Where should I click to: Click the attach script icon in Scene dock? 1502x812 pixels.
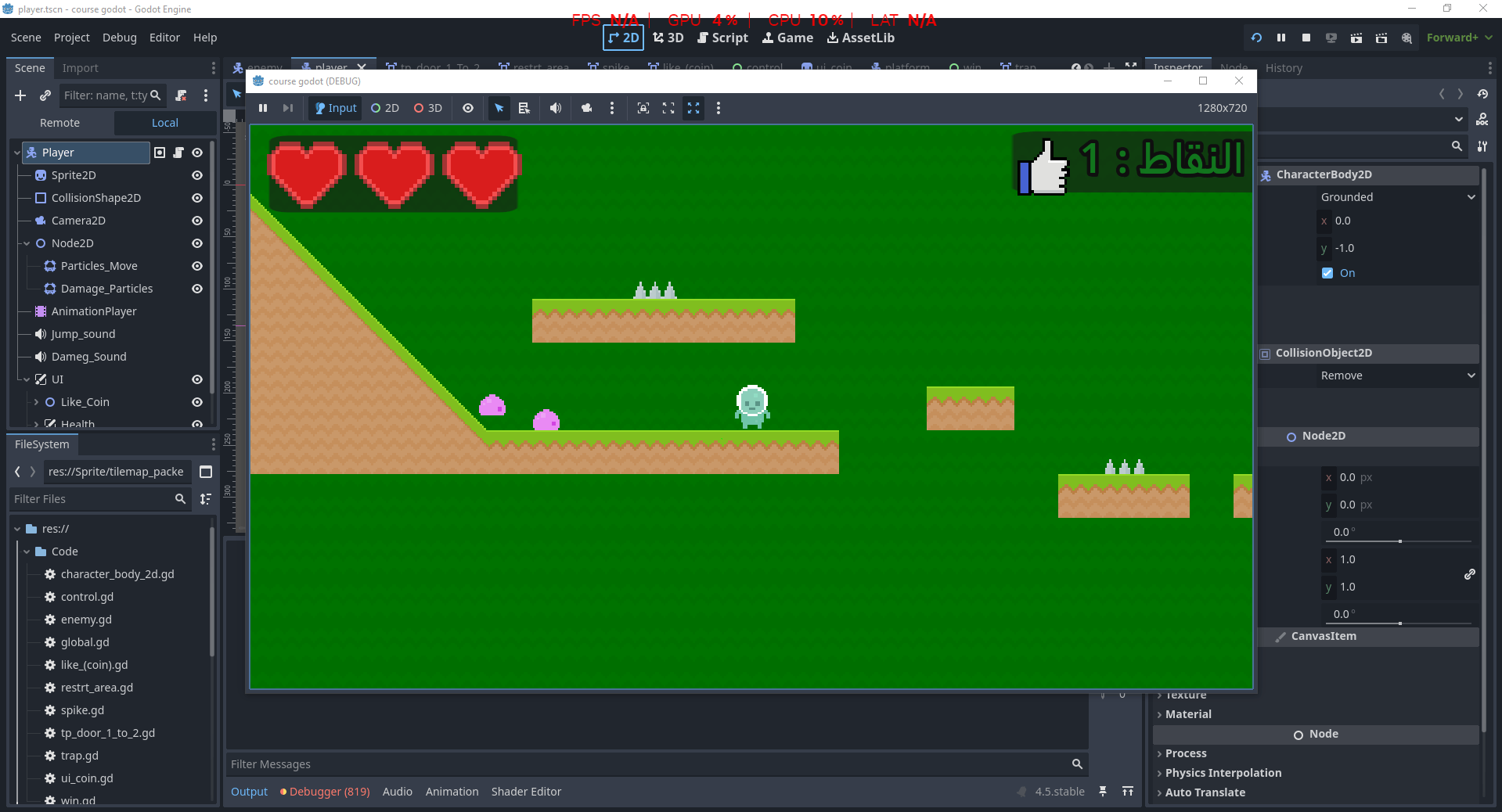[181, 95]
